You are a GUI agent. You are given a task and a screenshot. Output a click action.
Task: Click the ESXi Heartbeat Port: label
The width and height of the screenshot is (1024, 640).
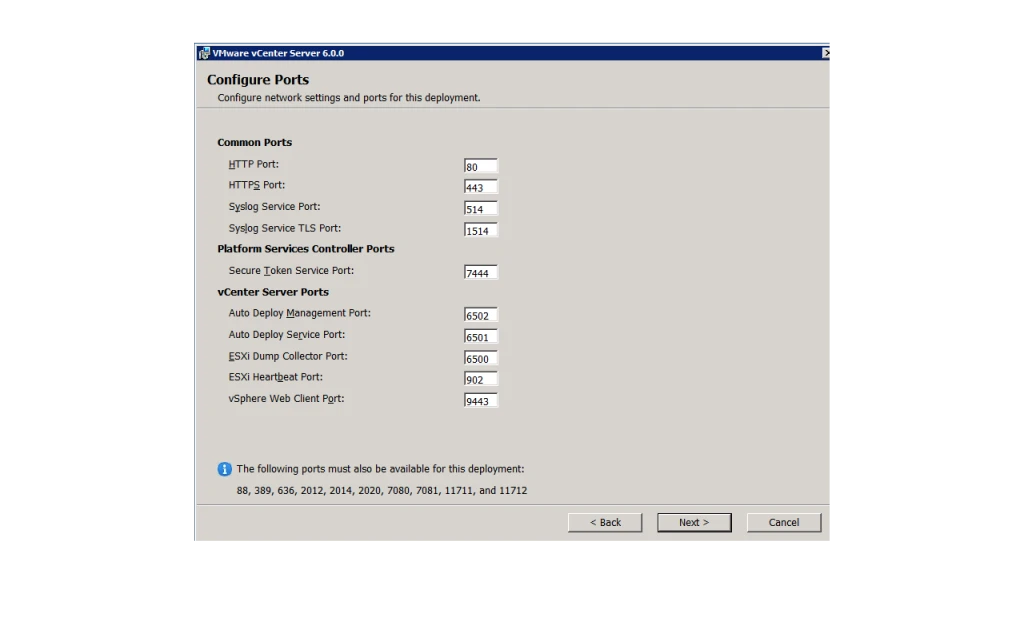tap(276, 377)
